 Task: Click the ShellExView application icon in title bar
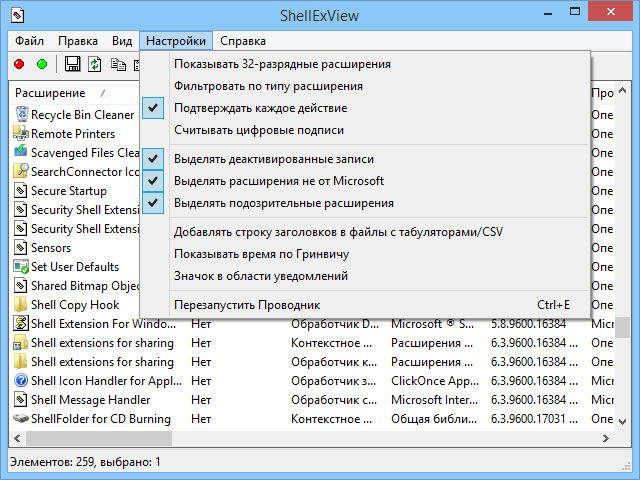17,16
